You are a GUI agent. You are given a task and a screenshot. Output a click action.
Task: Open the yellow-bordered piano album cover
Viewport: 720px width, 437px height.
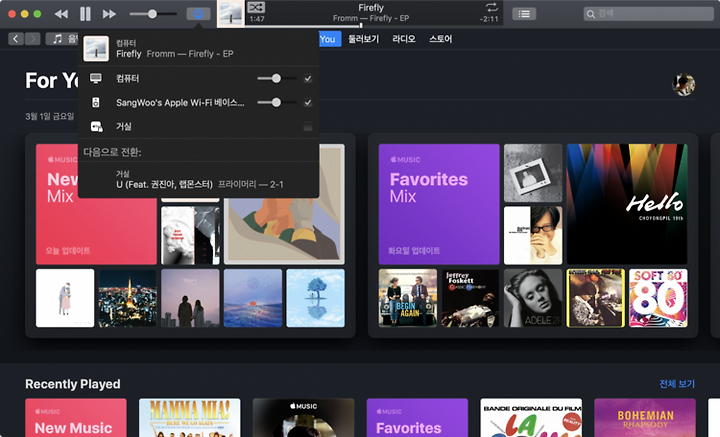pyautogui.click(x=596, y=298)
